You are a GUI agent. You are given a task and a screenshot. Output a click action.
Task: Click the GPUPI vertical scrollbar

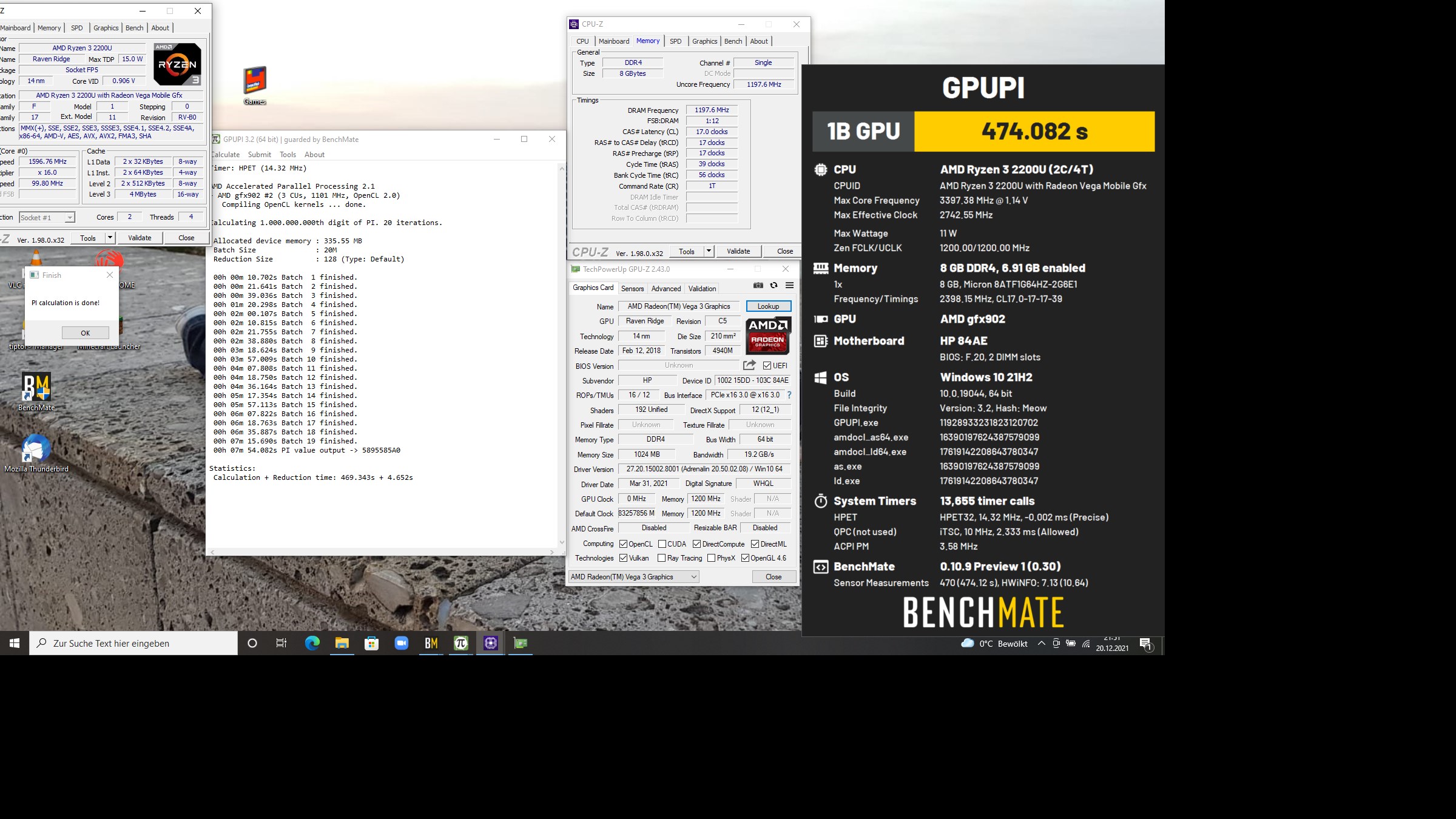click(562, 355)
